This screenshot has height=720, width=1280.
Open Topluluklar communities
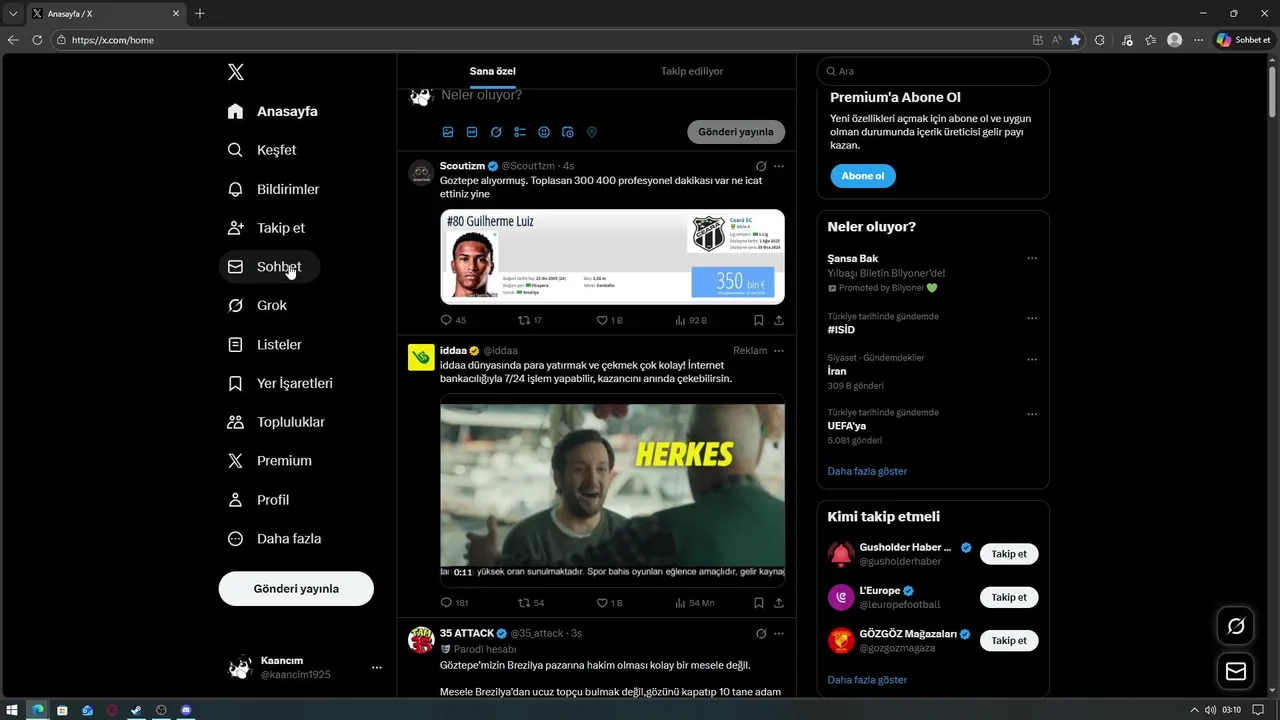click(x=276, y=422)
